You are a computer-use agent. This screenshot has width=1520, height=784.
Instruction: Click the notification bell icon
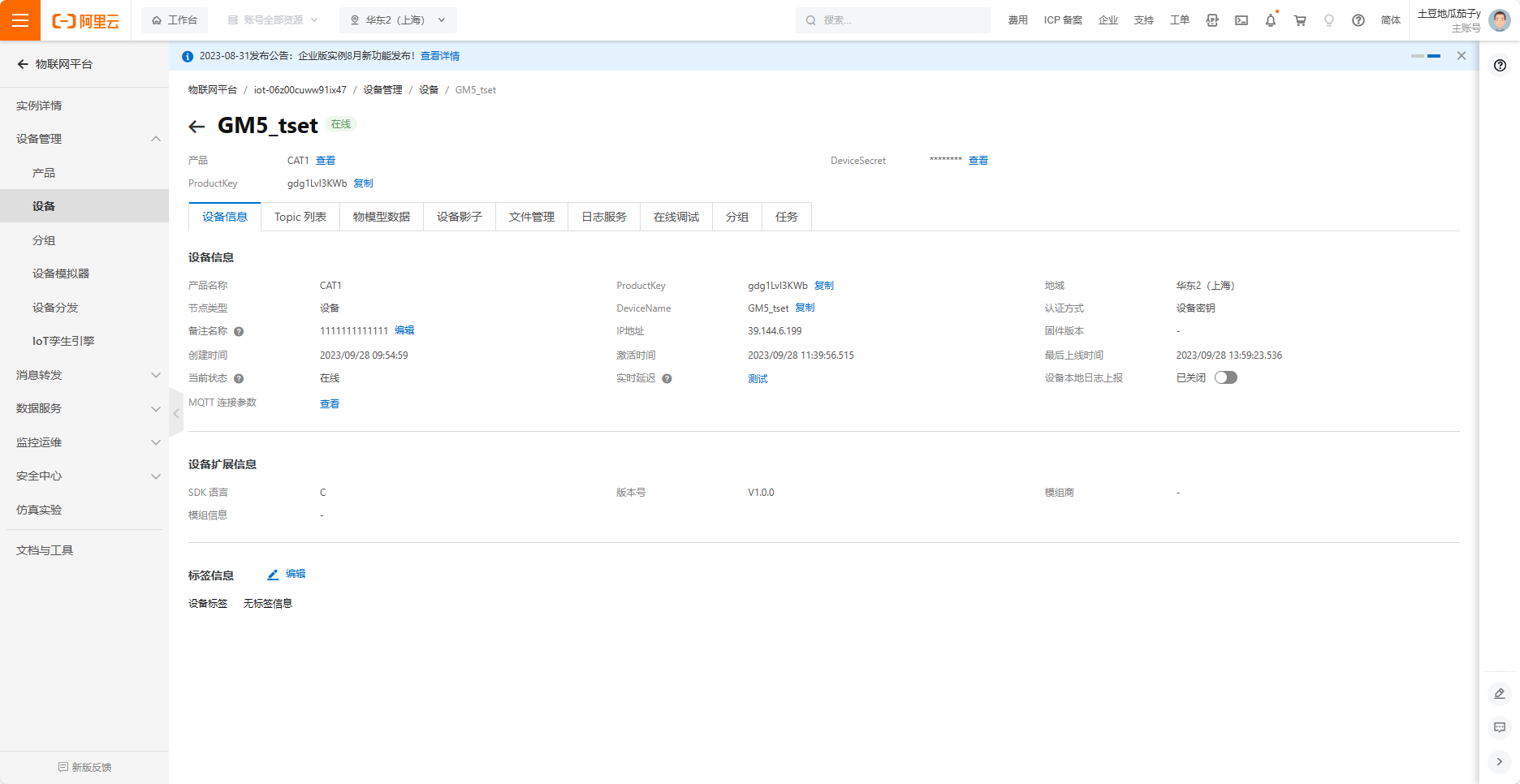click(x=1271, y=20)
